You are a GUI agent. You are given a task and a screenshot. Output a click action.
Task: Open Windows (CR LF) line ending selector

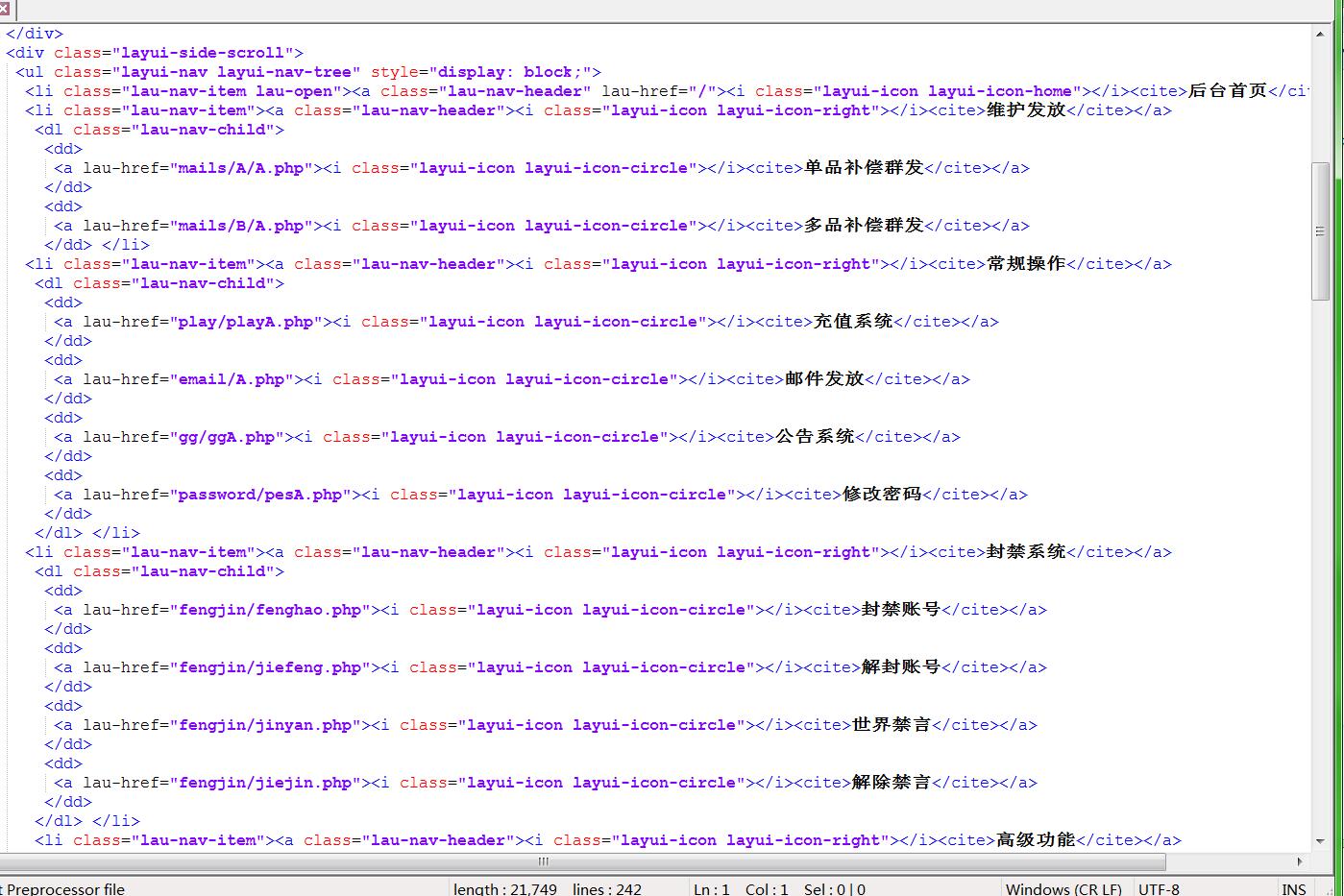pyautogui.click(x=1063, y=888)
